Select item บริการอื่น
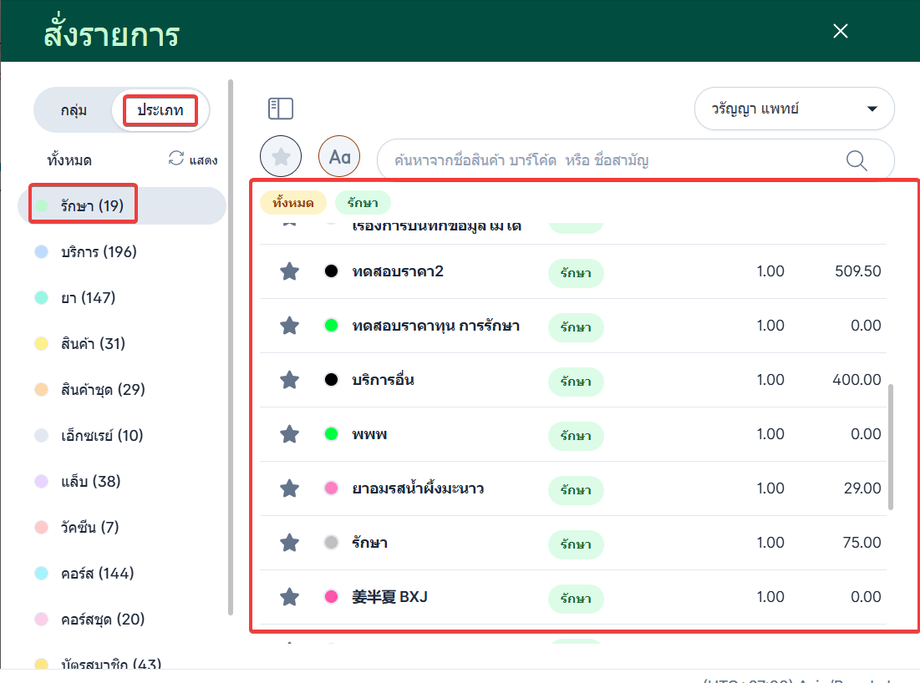 click(x=383, y=380)
